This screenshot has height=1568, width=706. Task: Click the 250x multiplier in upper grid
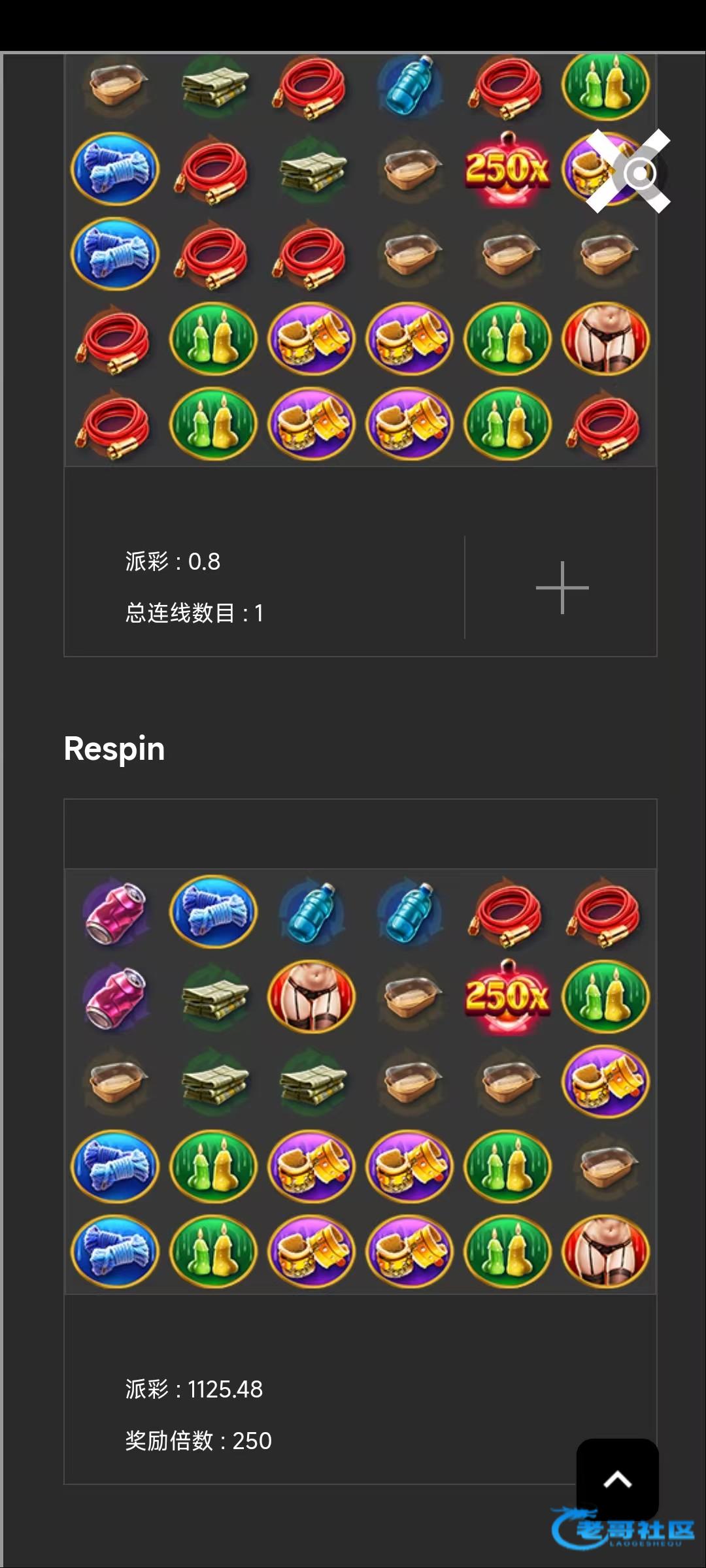tap(507, 169)
